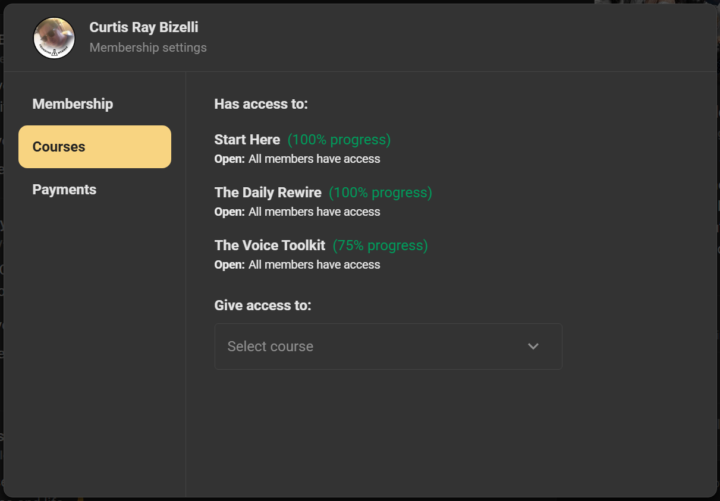The image size is (720, 501).
Task: Click the Start Here 100% progress text
Action: tap(339, 140)
